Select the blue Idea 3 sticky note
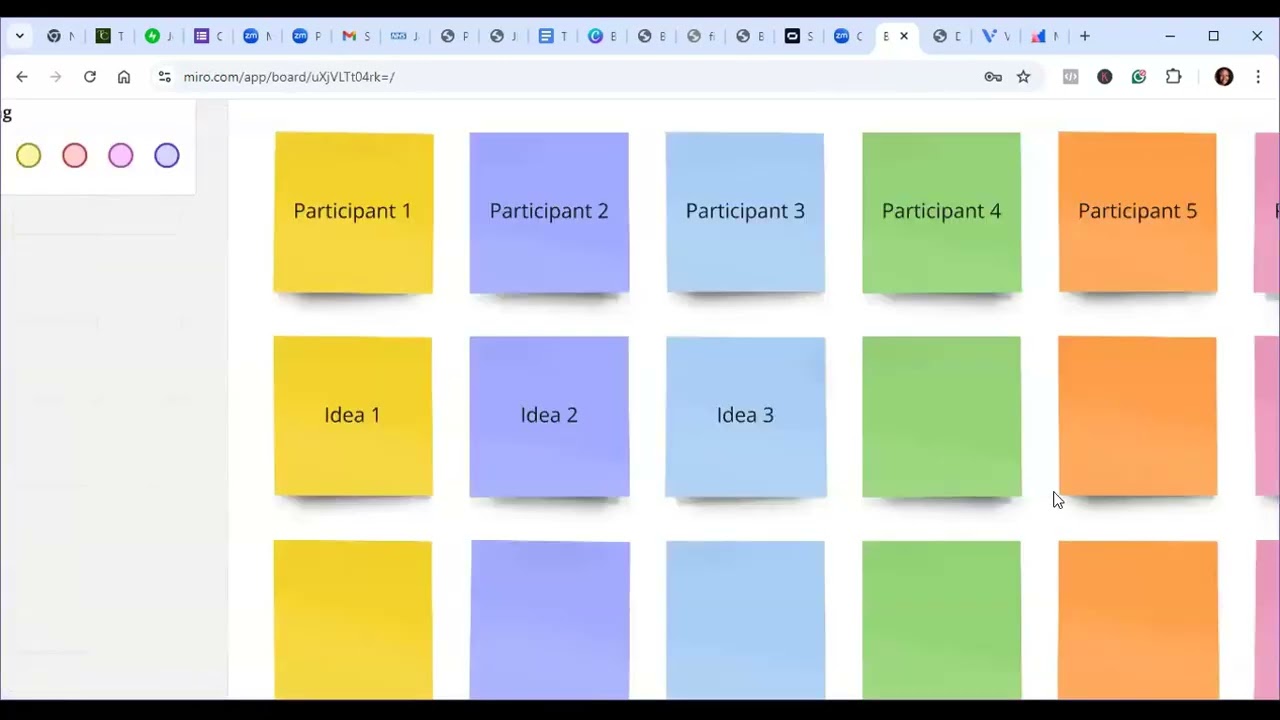Image resolution: width=1280 pixels, height=720 pixels. click(x=745, y=416)
